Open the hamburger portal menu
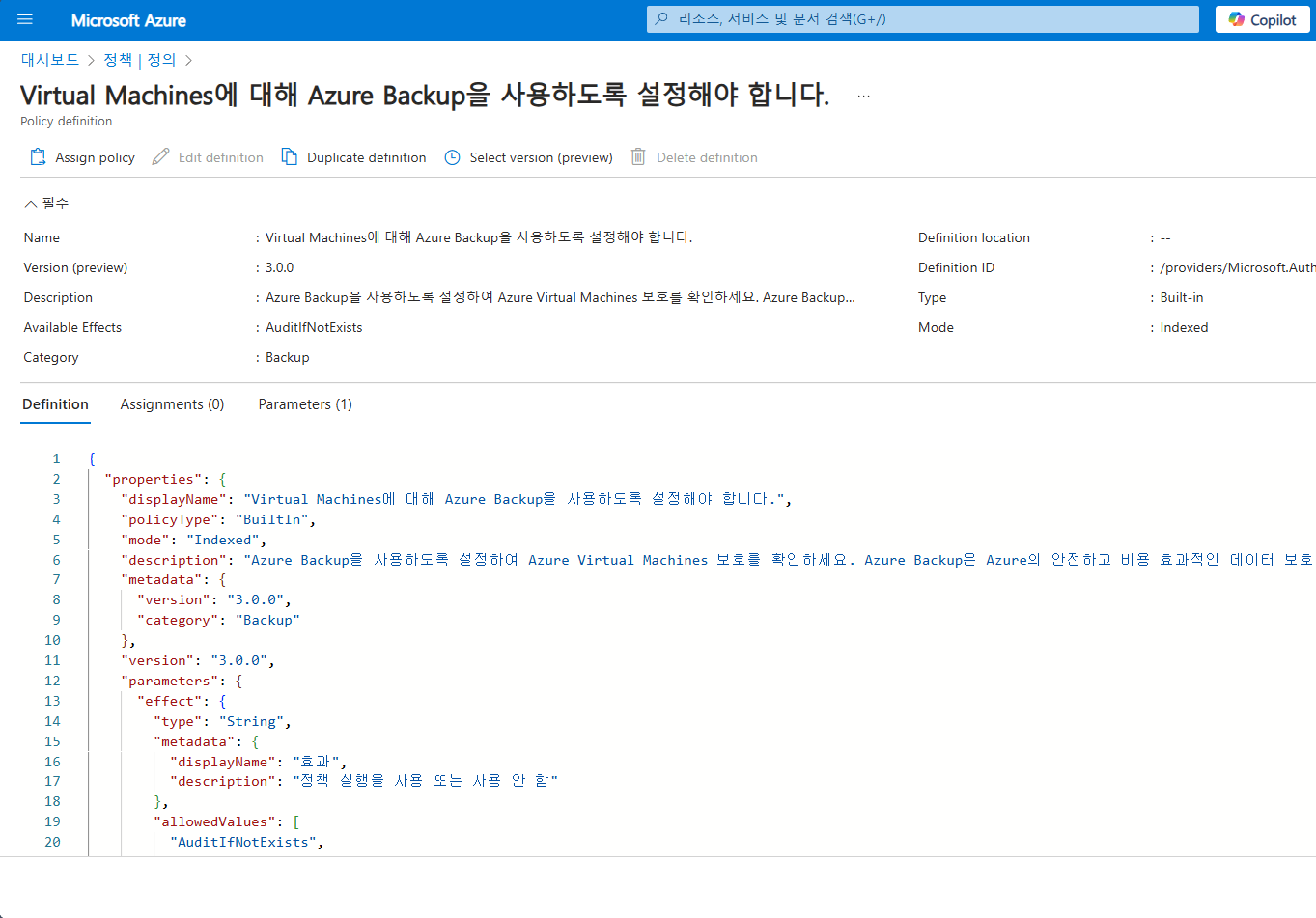Screen dimensions: 1316x918 [25, 19]
